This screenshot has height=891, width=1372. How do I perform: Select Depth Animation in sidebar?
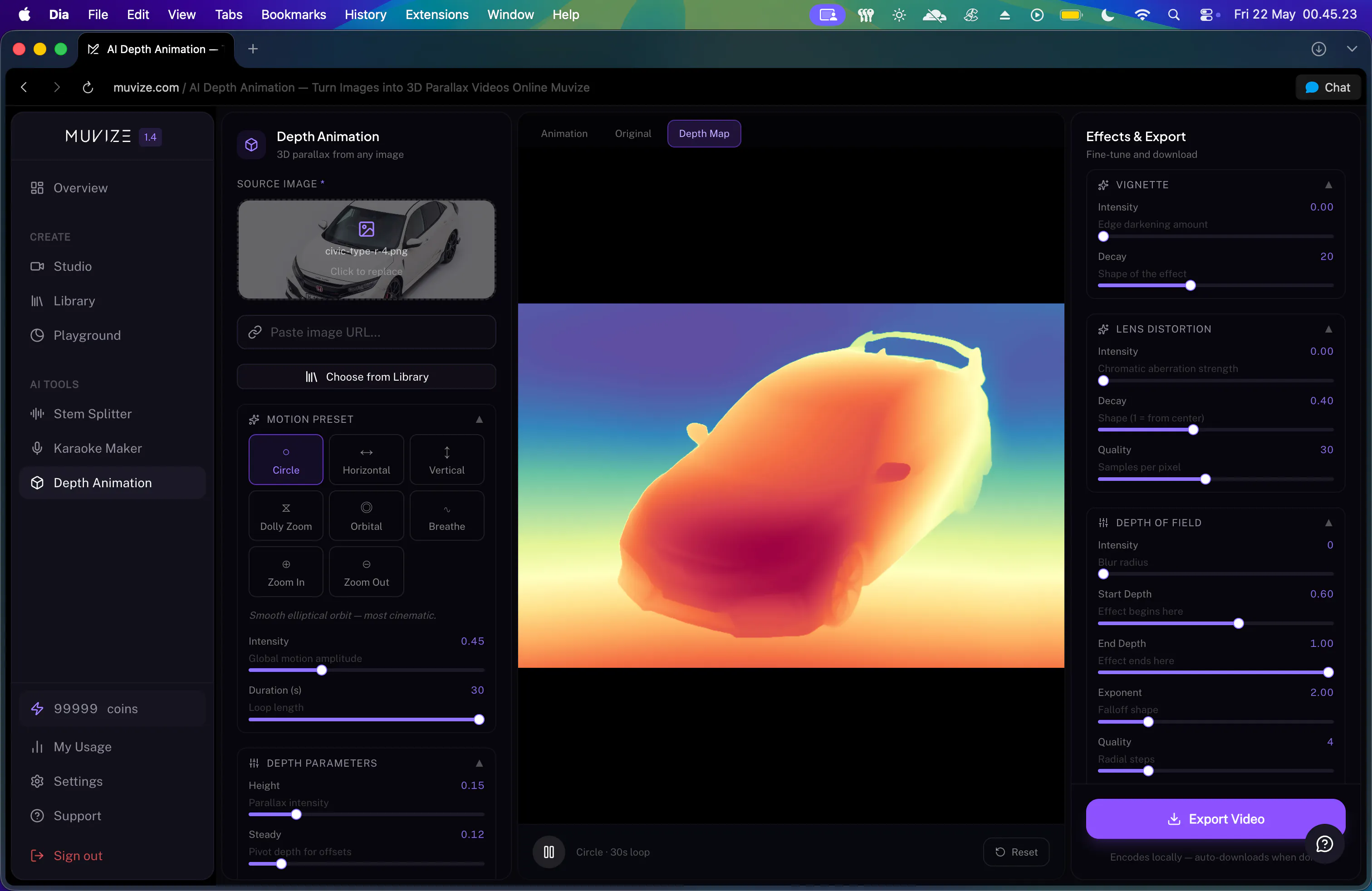point(112,483)
